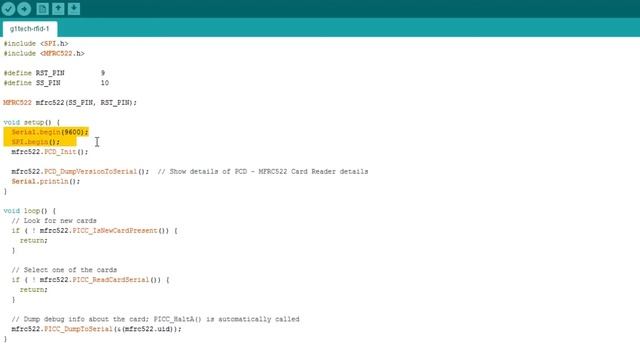Image resolution: width=640 pixels, height=360 pixels.
Task: Open a sketch with the Open icon
Action: [x=58, y=9]
